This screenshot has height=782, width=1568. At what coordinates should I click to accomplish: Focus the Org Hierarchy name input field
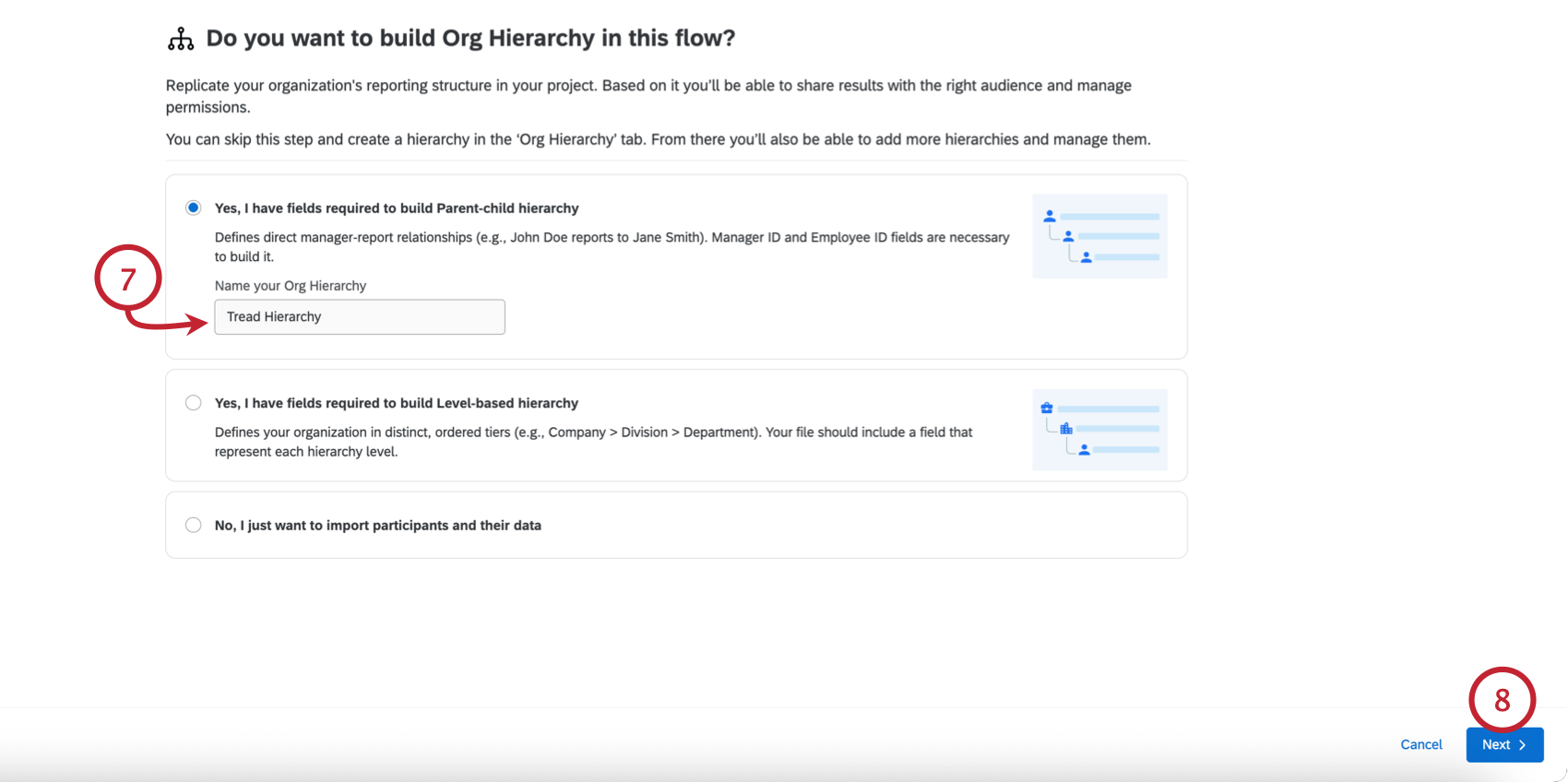(x=360, y=317)
